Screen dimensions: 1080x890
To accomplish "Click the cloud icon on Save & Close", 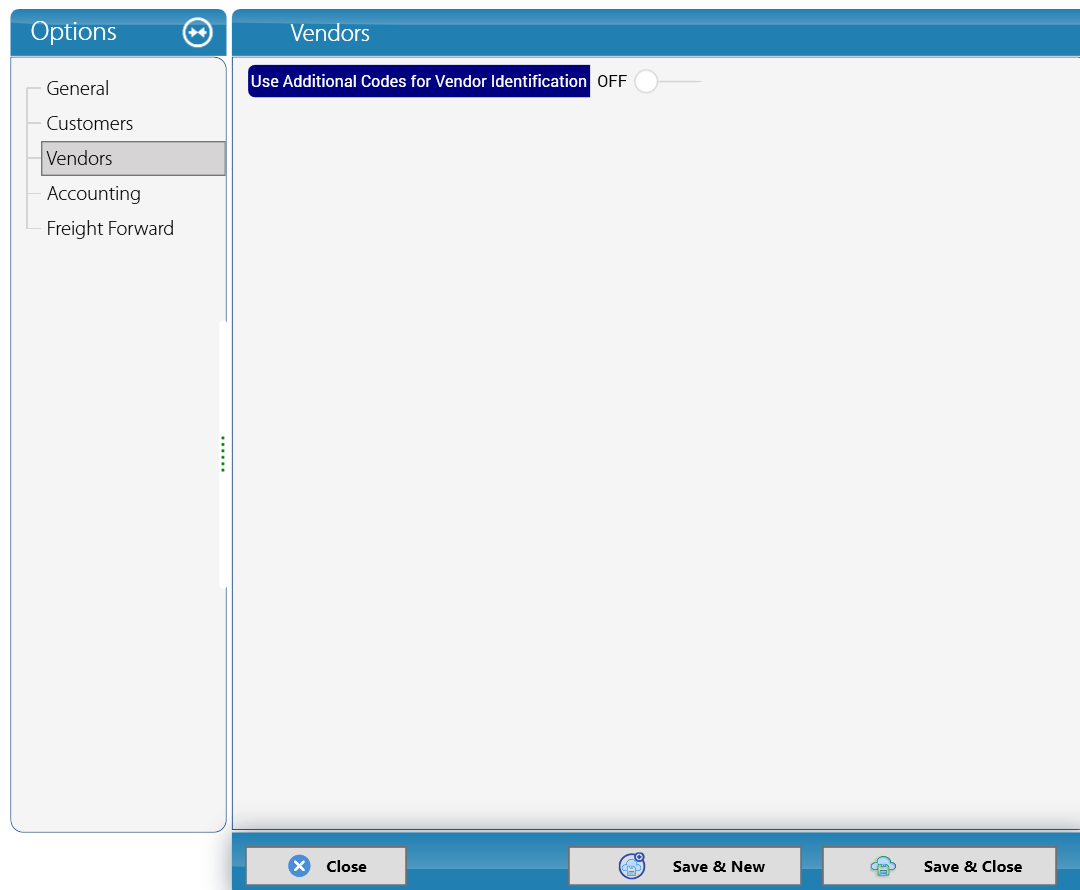I will pos(883,866).
